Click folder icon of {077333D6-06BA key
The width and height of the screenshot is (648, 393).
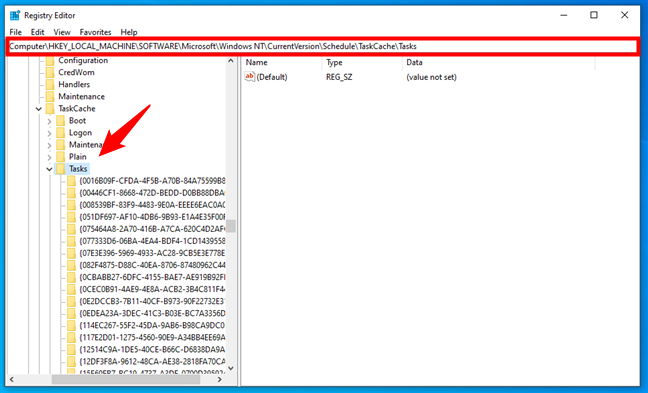(x=71, y=241)
